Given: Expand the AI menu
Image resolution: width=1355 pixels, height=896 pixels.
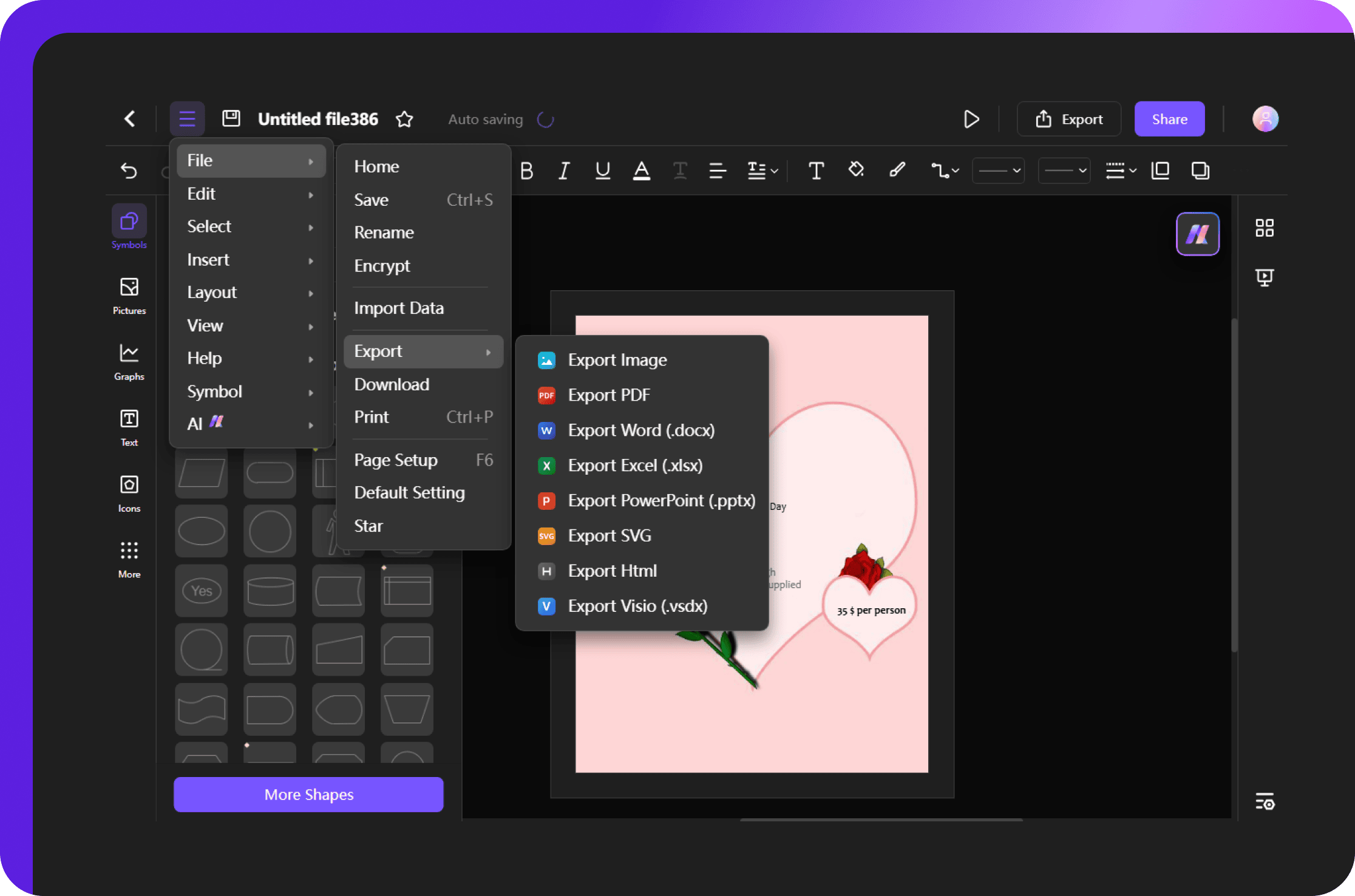Looking at the screenshot, I should (251, 424).
